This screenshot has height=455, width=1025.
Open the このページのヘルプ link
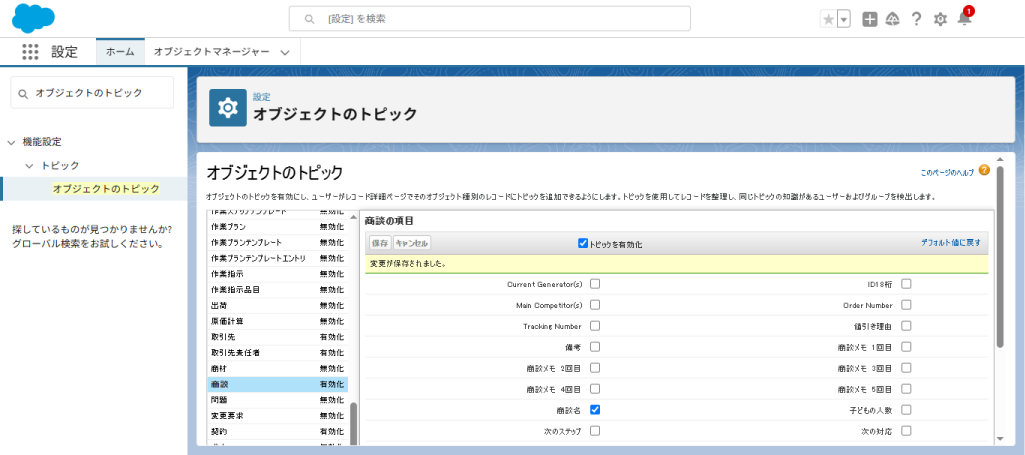pos(947,173)
